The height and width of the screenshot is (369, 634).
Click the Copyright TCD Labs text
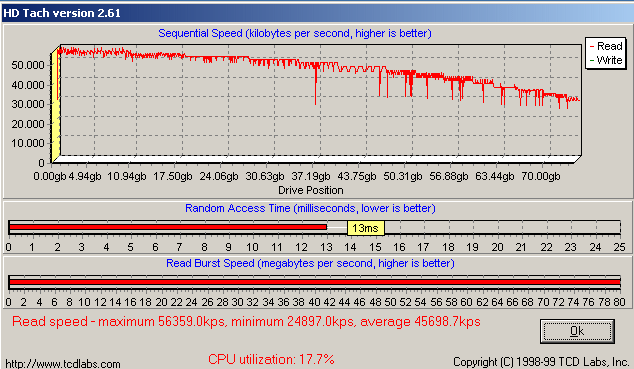540,362
